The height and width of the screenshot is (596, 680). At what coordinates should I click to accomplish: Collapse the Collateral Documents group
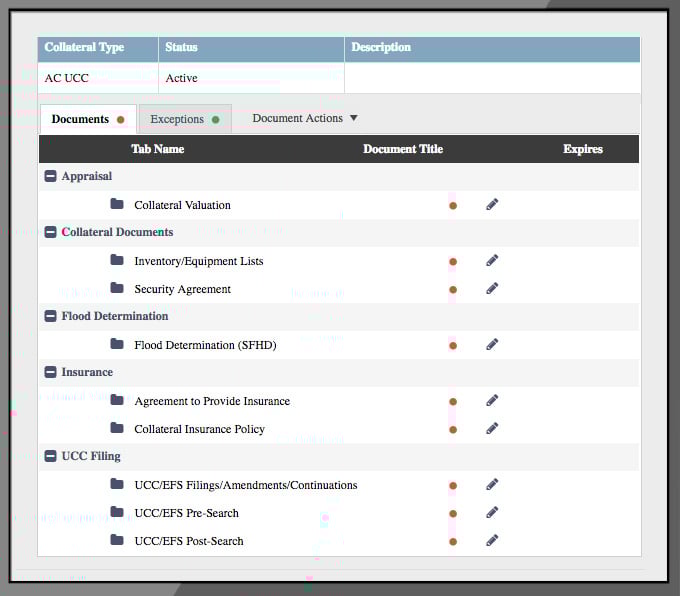[x=51, y=232]
